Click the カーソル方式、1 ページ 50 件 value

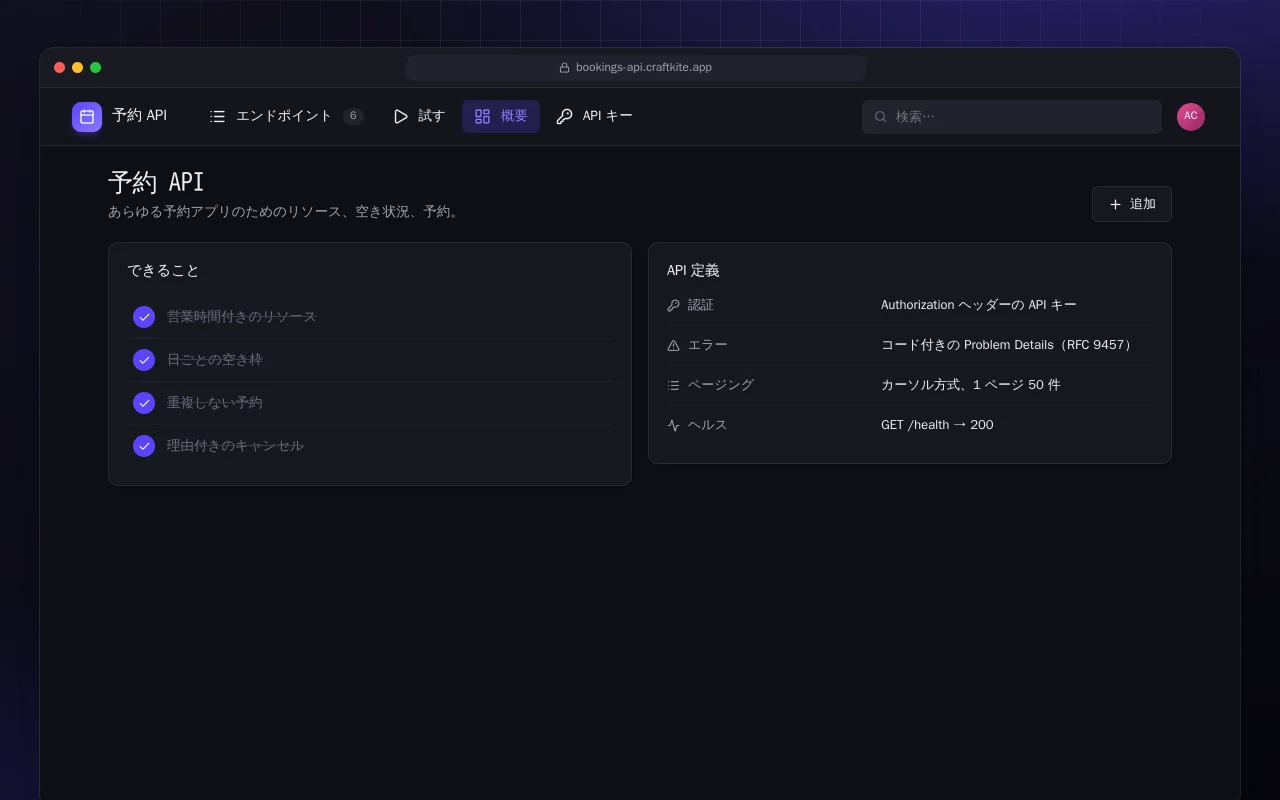pyautogui.click(x=971, y=385)
